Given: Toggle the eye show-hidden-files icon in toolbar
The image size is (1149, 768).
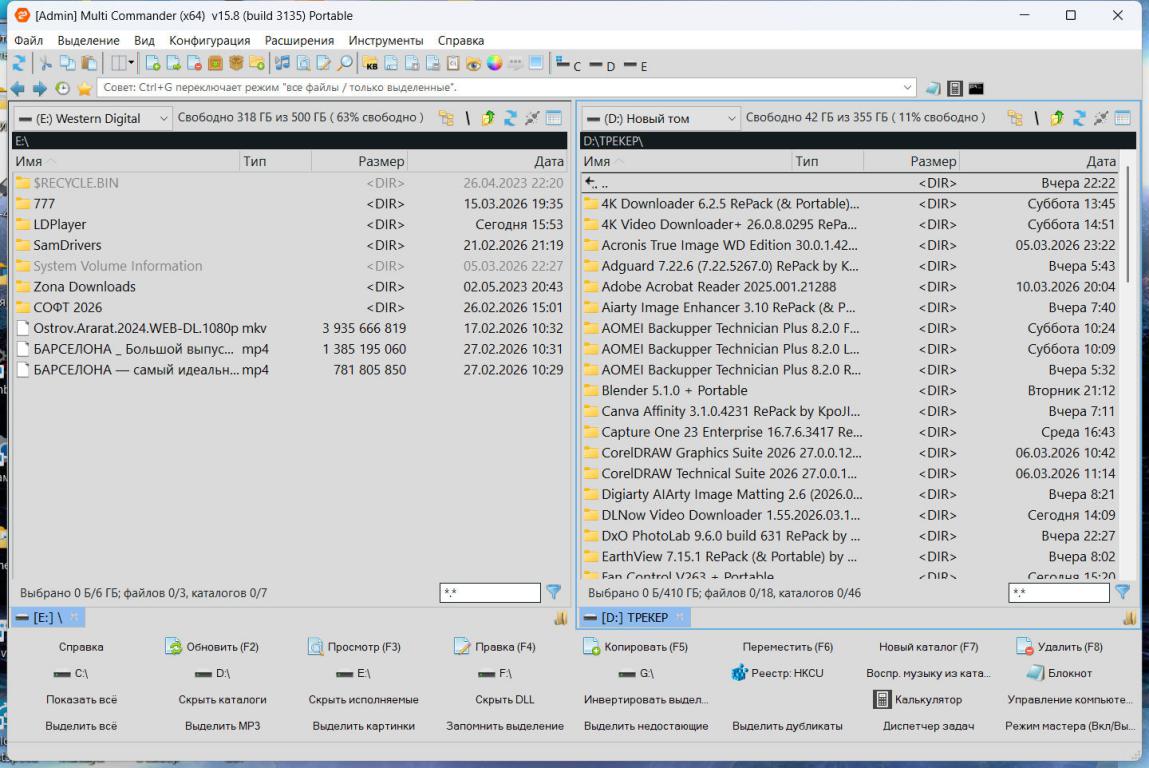Looking at the screenshot, I should (x=474, y=63).
